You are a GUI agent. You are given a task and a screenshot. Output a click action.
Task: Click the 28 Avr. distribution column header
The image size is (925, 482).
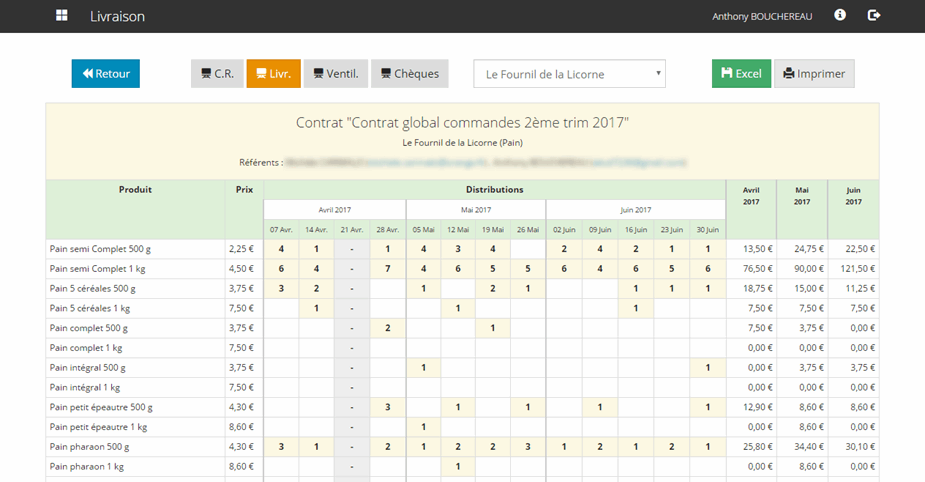pos(387,229)
